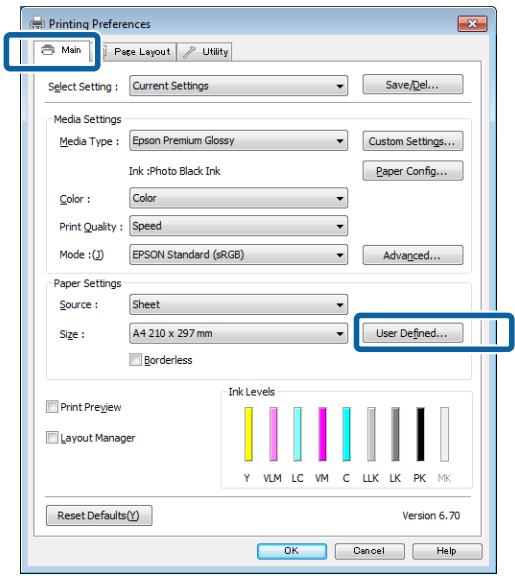Screen dimensions: 515x576
Task: Open Custom Settings... dialog
Action: pos(413,141)
